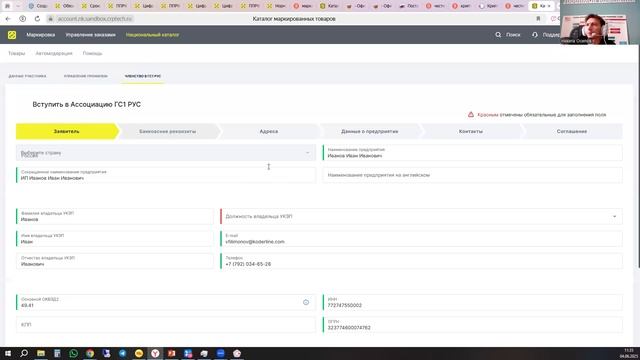Click the browser address bar URL

(94, 19)
